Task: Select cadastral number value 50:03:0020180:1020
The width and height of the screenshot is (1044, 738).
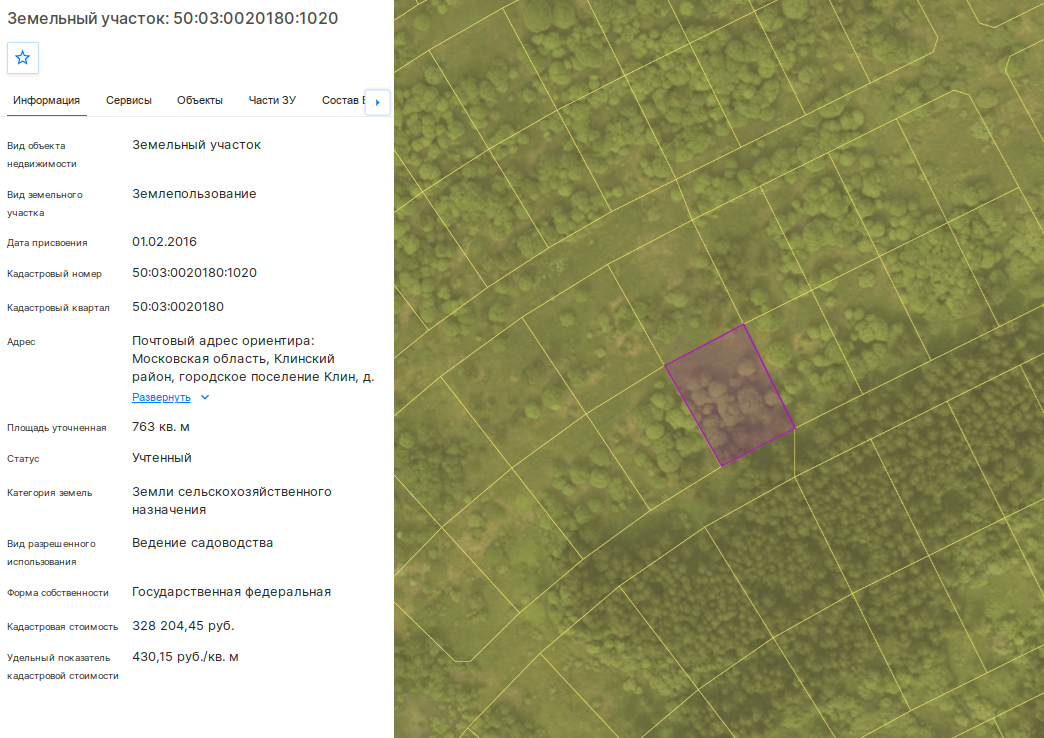Action: click(x=194, y=273)
